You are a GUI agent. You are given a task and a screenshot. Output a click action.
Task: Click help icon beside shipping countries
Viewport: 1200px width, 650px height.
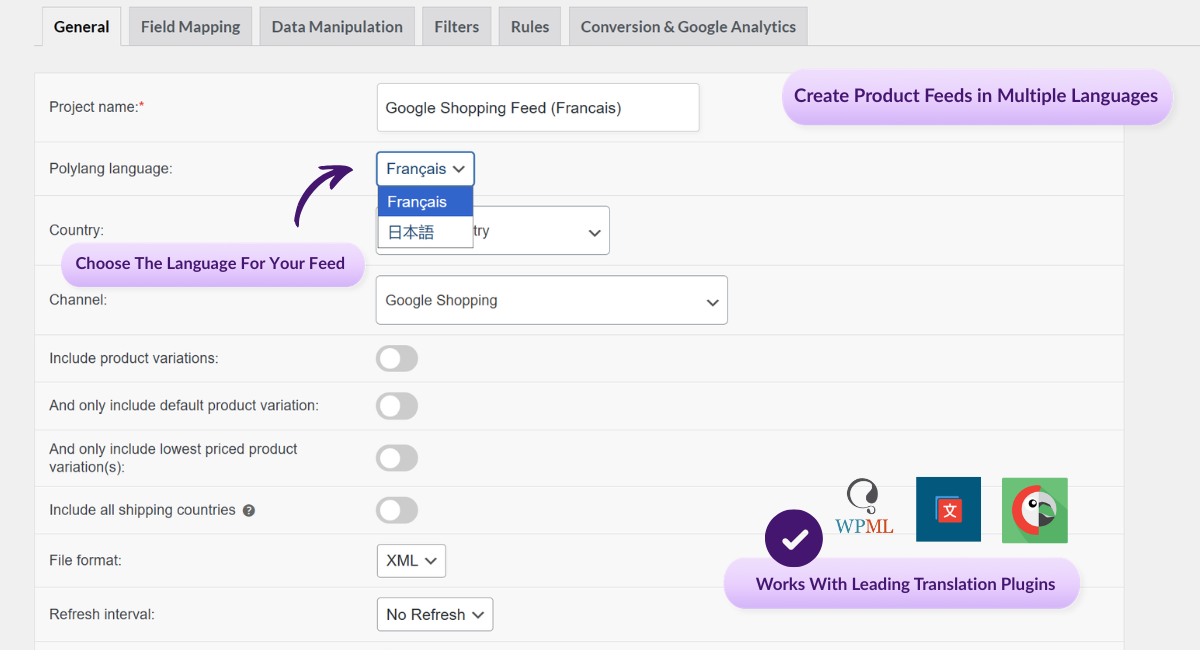click(x=249, y=510)
